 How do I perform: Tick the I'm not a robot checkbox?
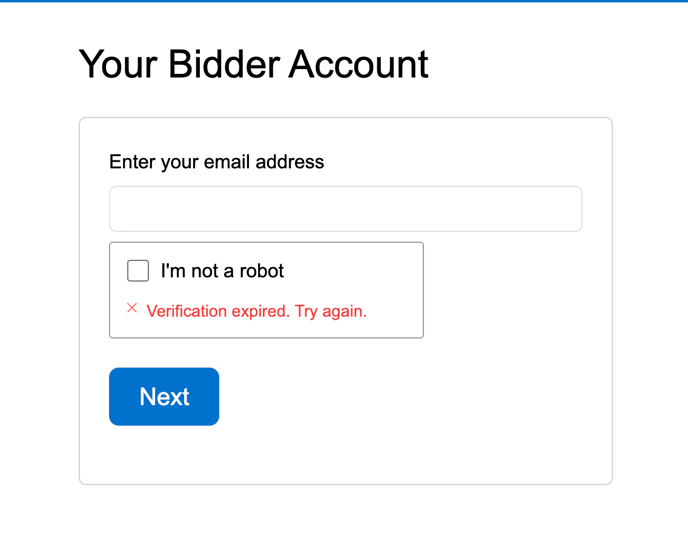[138, 270]
